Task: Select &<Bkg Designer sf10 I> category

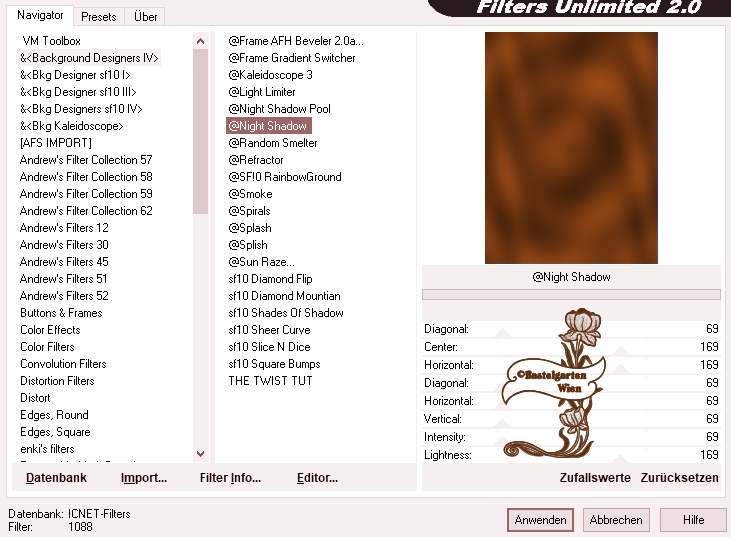Action: pos(75,75)
